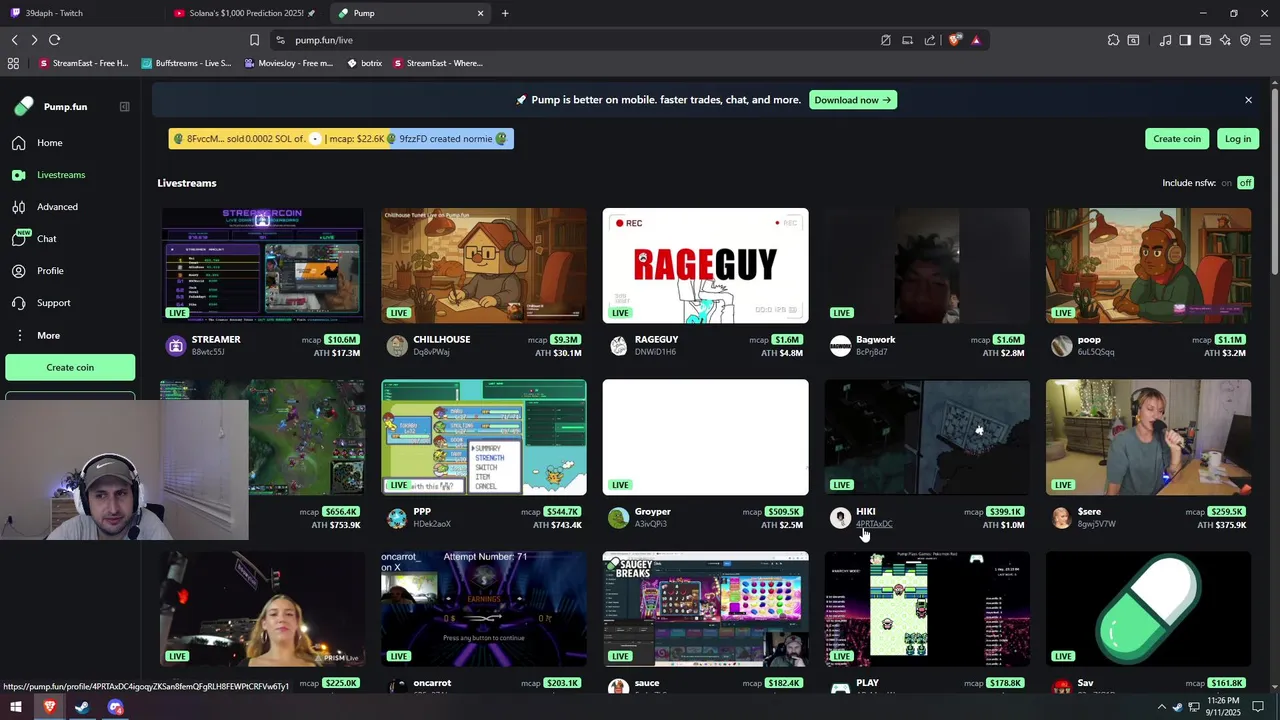Click the share page icon

click(x=930, y=40)
